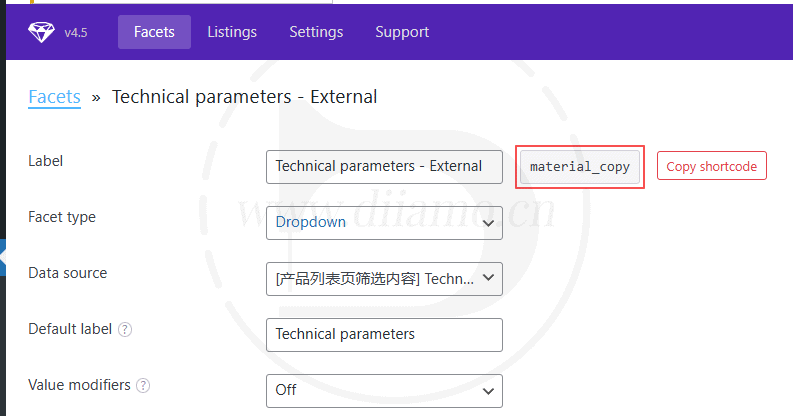
Task: Open the Value modifiers Off dropdown
Action: pos(384,391)
